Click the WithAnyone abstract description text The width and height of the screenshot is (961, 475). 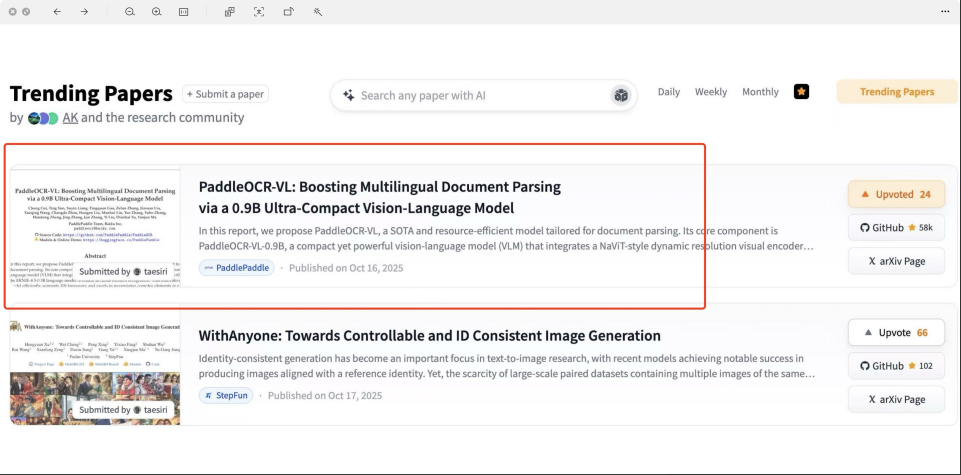click(x=506, y=366)
